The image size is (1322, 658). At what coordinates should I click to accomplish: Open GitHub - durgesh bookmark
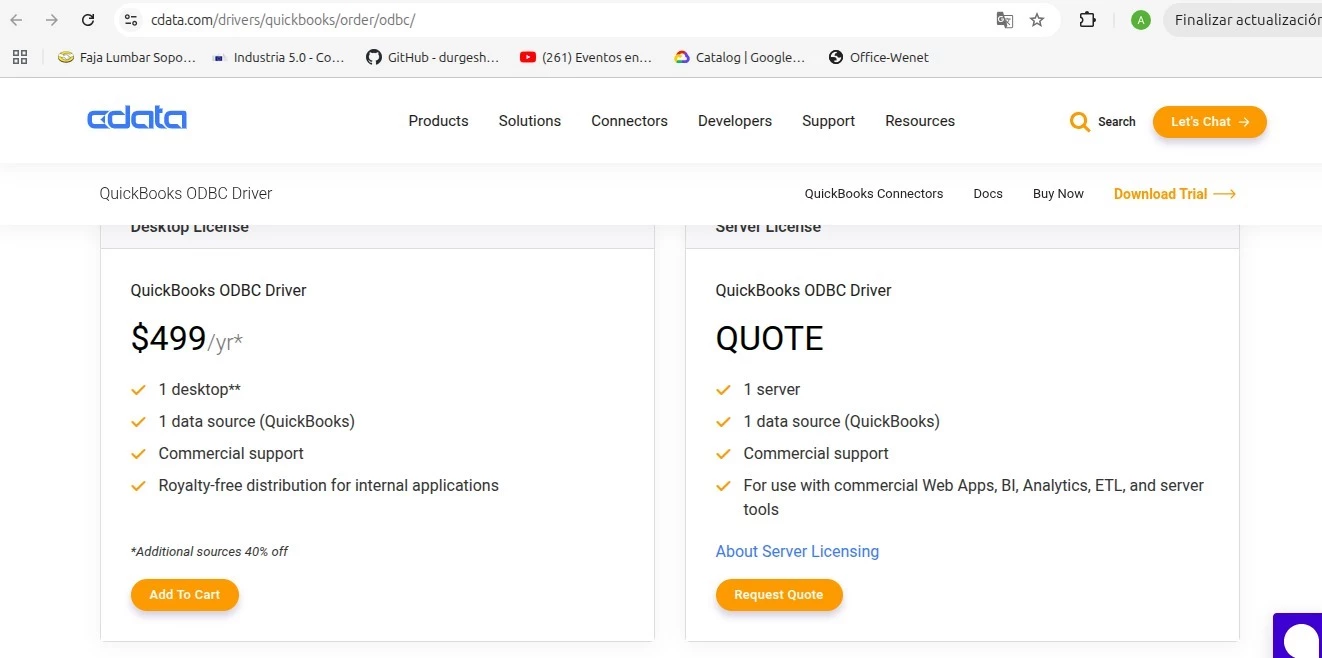[x=432, y=57]
